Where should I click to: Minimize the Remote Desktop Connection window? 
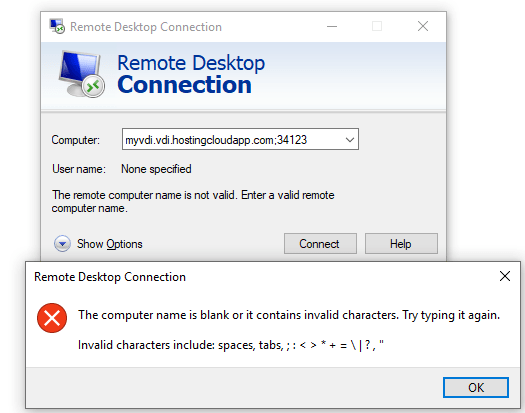332,26
